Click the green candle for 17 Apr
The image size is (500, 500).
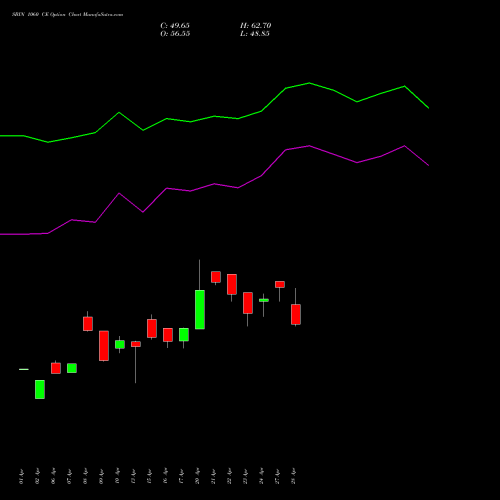[184, 335]
